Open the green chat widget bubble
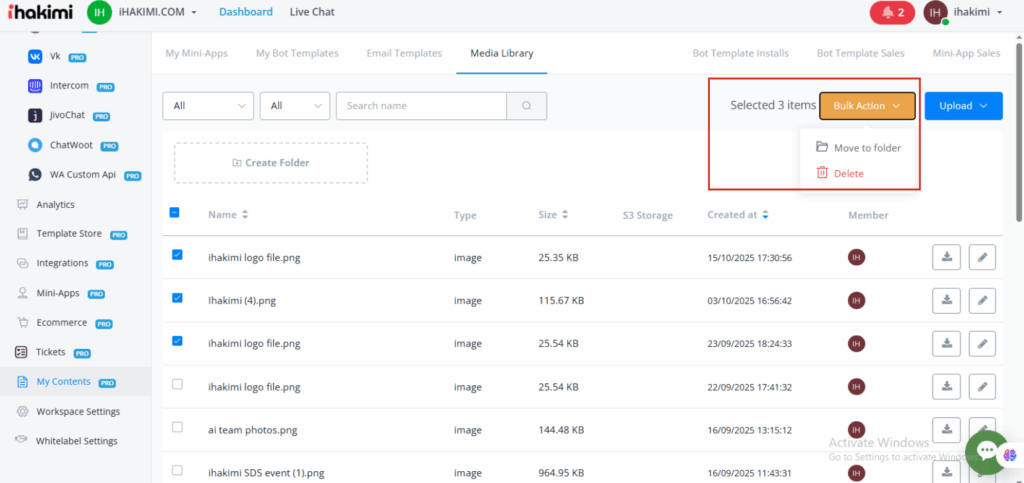Screen dimensions: 1024x483 986,452
